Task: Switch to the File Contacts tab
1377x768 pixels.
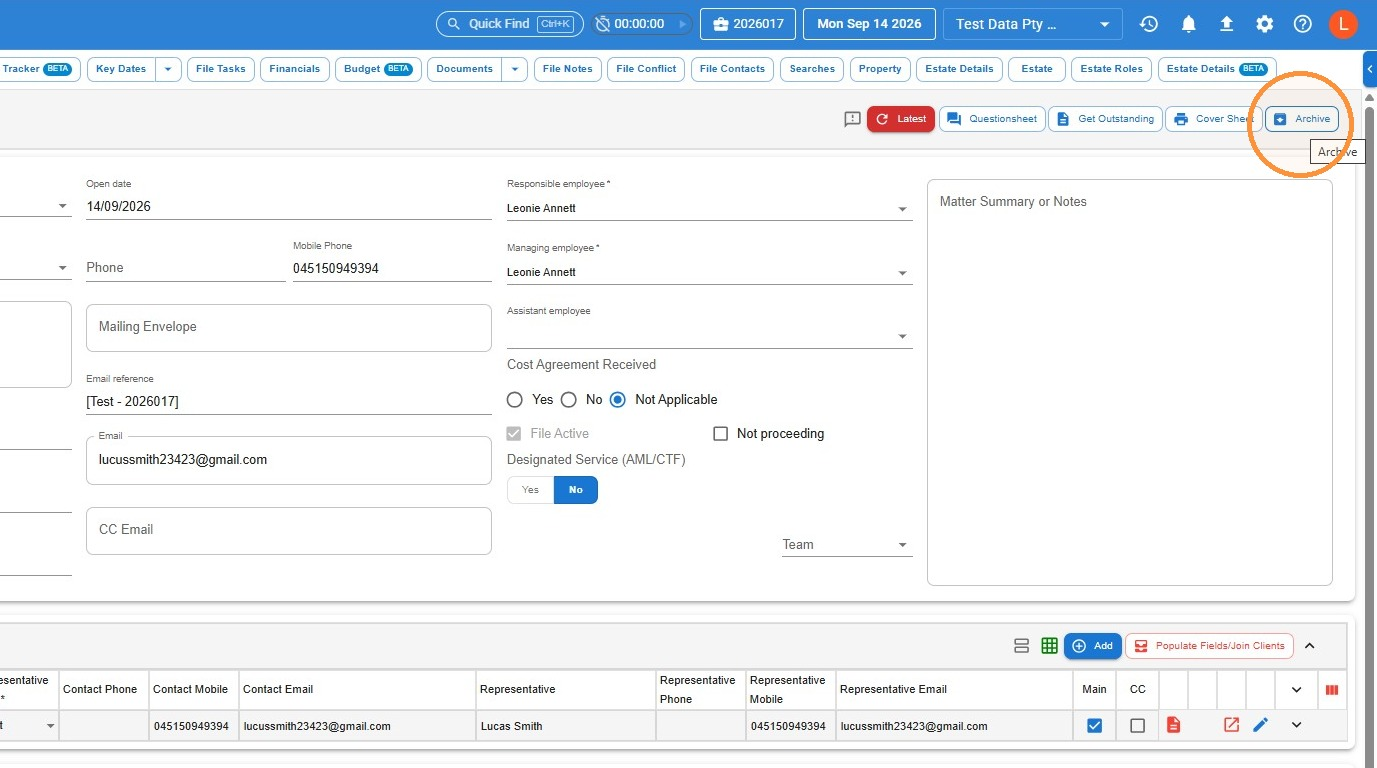Action: 732,69
